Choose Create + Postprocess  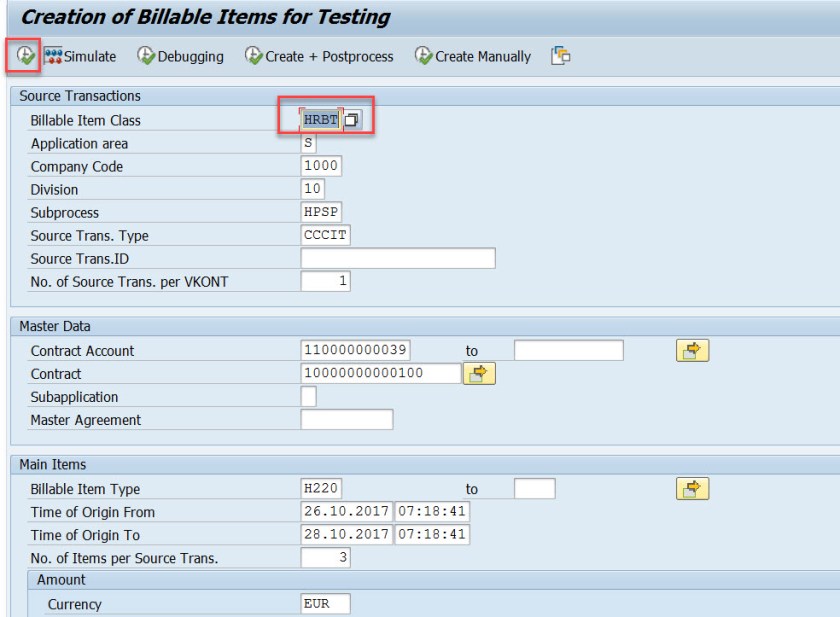click(319, 56)
